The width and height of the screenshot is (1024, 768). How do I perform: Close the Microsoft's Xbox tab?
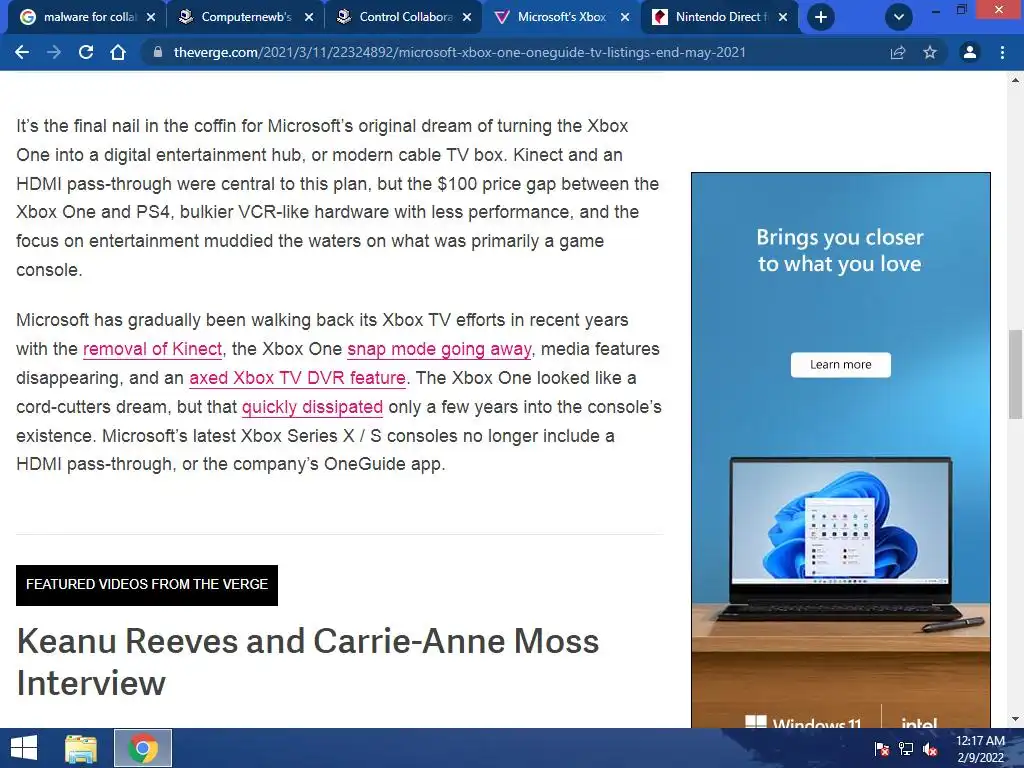pos(625,17)
